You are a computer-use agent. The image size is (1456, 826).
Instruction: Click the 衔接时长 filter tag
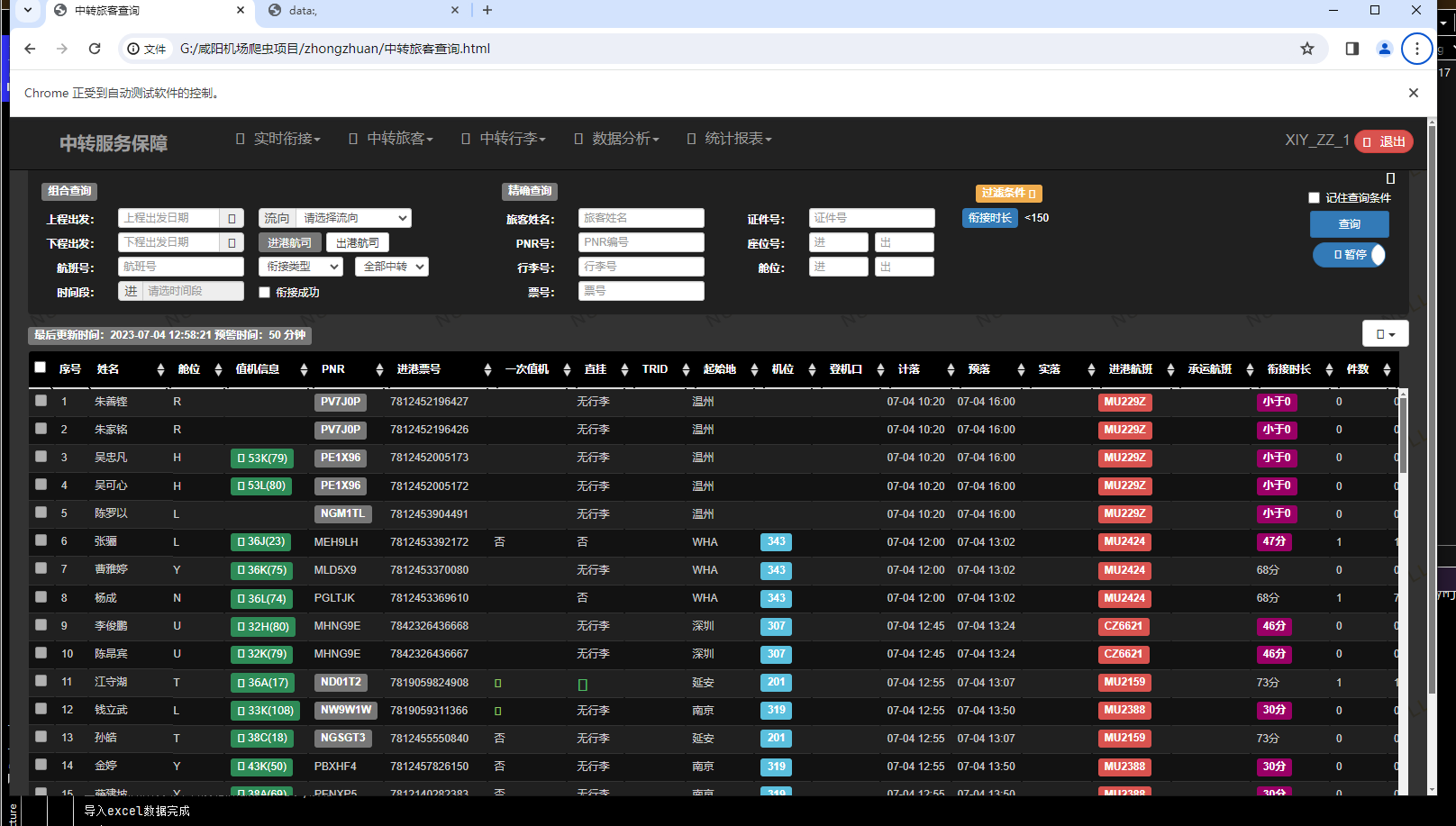point(990,218)
